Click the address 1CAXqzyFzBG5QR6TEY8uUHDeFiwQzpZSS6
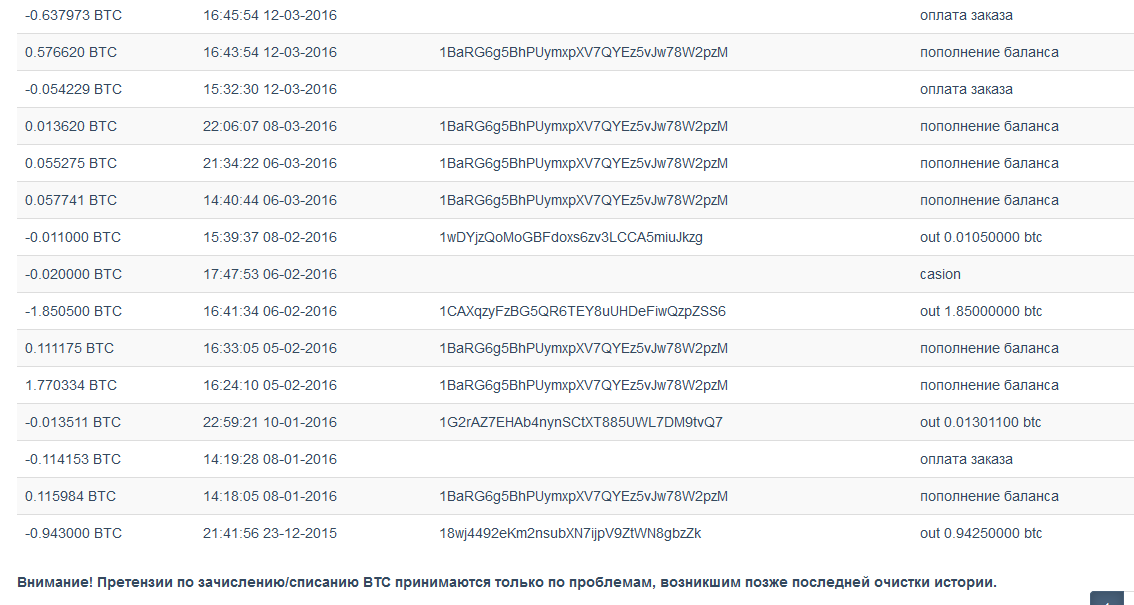The height and width of the screenshot is (605, 1134). point(582,311)
